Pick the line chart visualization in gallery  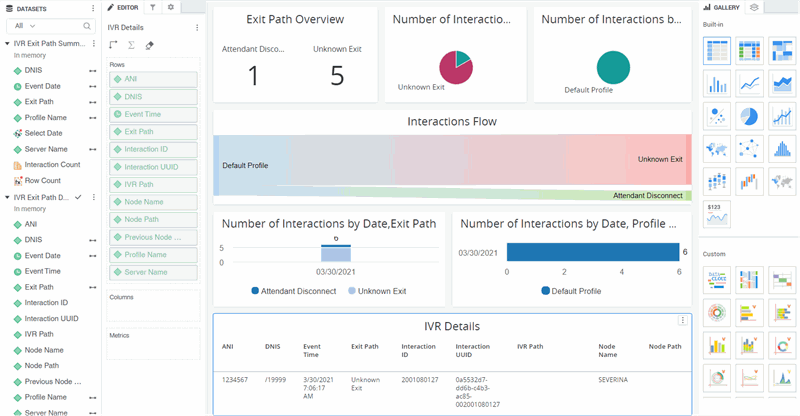point(748,83)
